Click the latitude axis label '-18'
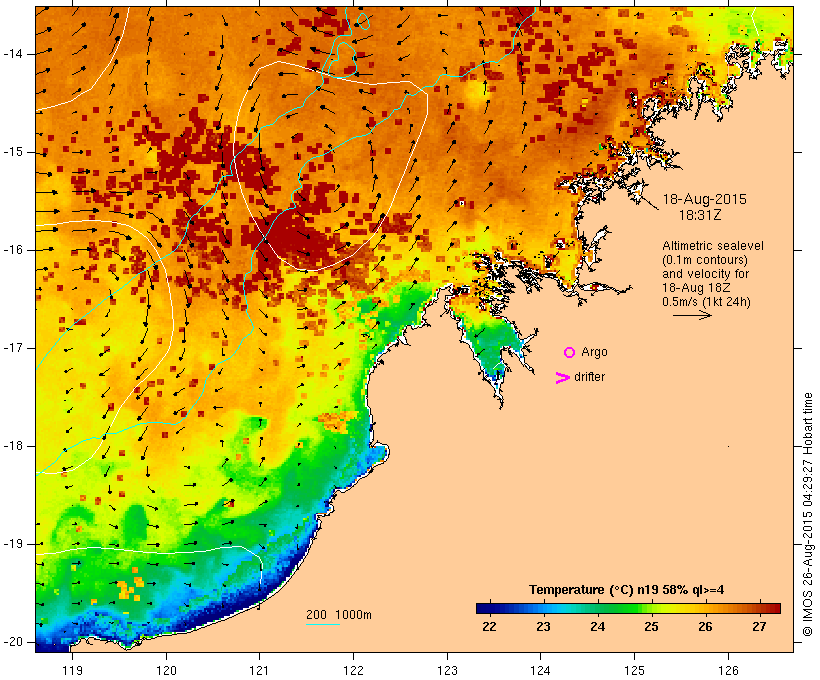820x680 pixels. click(13, 446)
